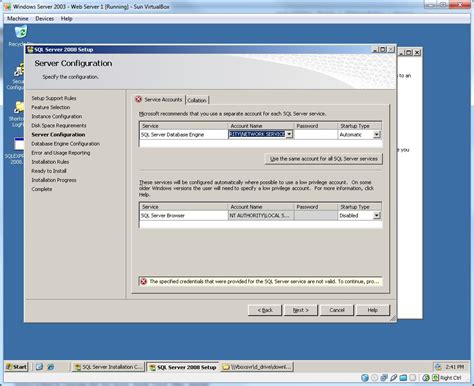Screen dimensions: 474x386
Task: Open the VirtualBox Help menu
Action: tap(66, 19)
